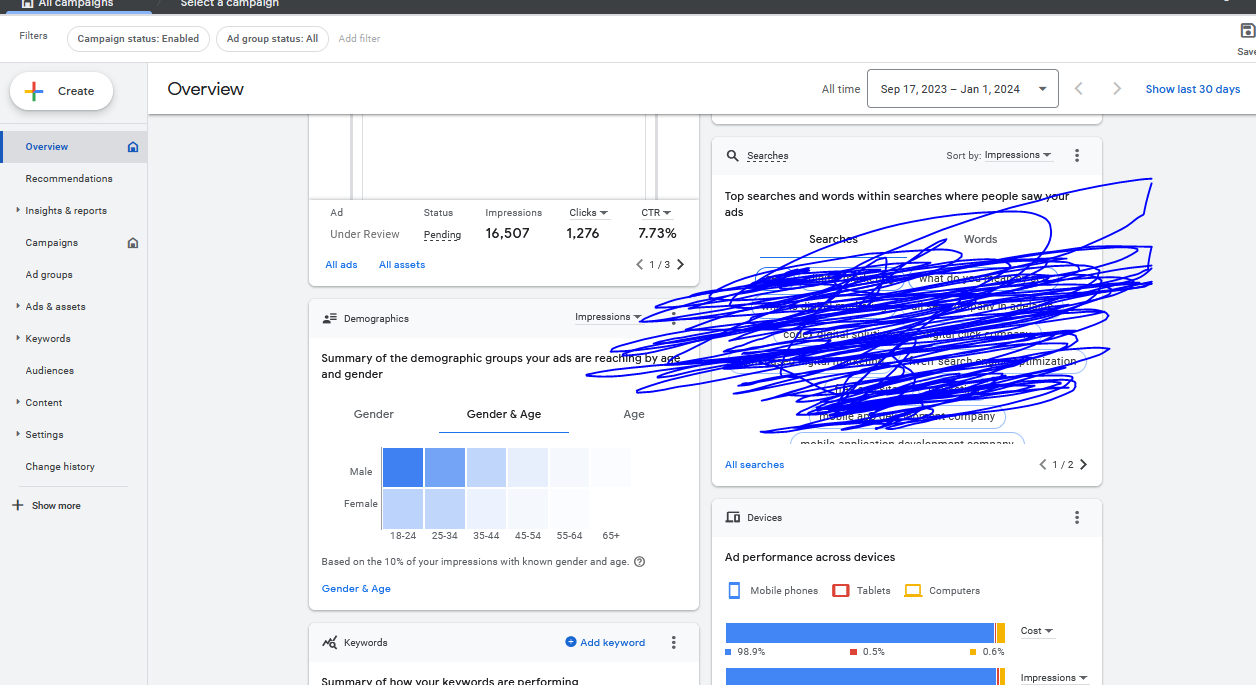Click the Campaign status: Enabled filter chip
This screenshot has width=1256, height=685.
click(x=138, y=39)
